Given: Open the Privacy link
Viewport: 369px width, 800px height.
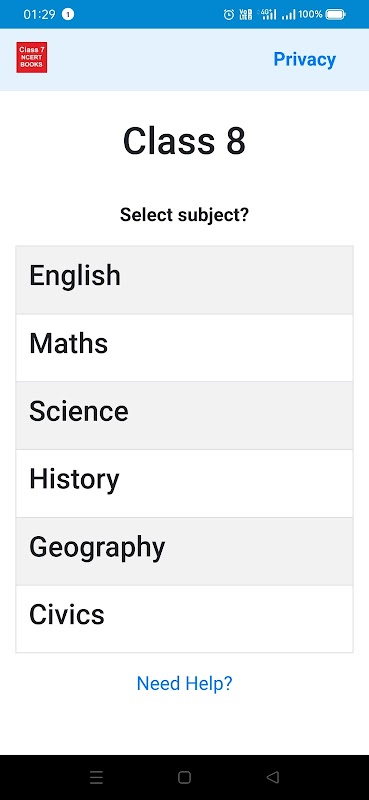Looking at the screenshot, I should [305, 59].
